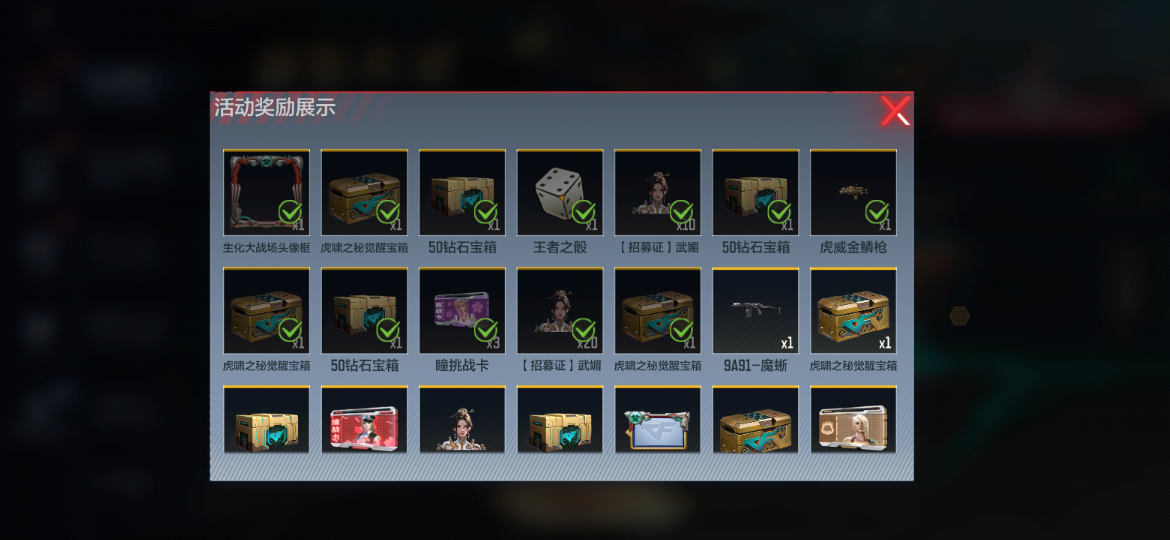
Task: Click the green checkmark on 生化大战场头像框
Action: pos(290,212)
